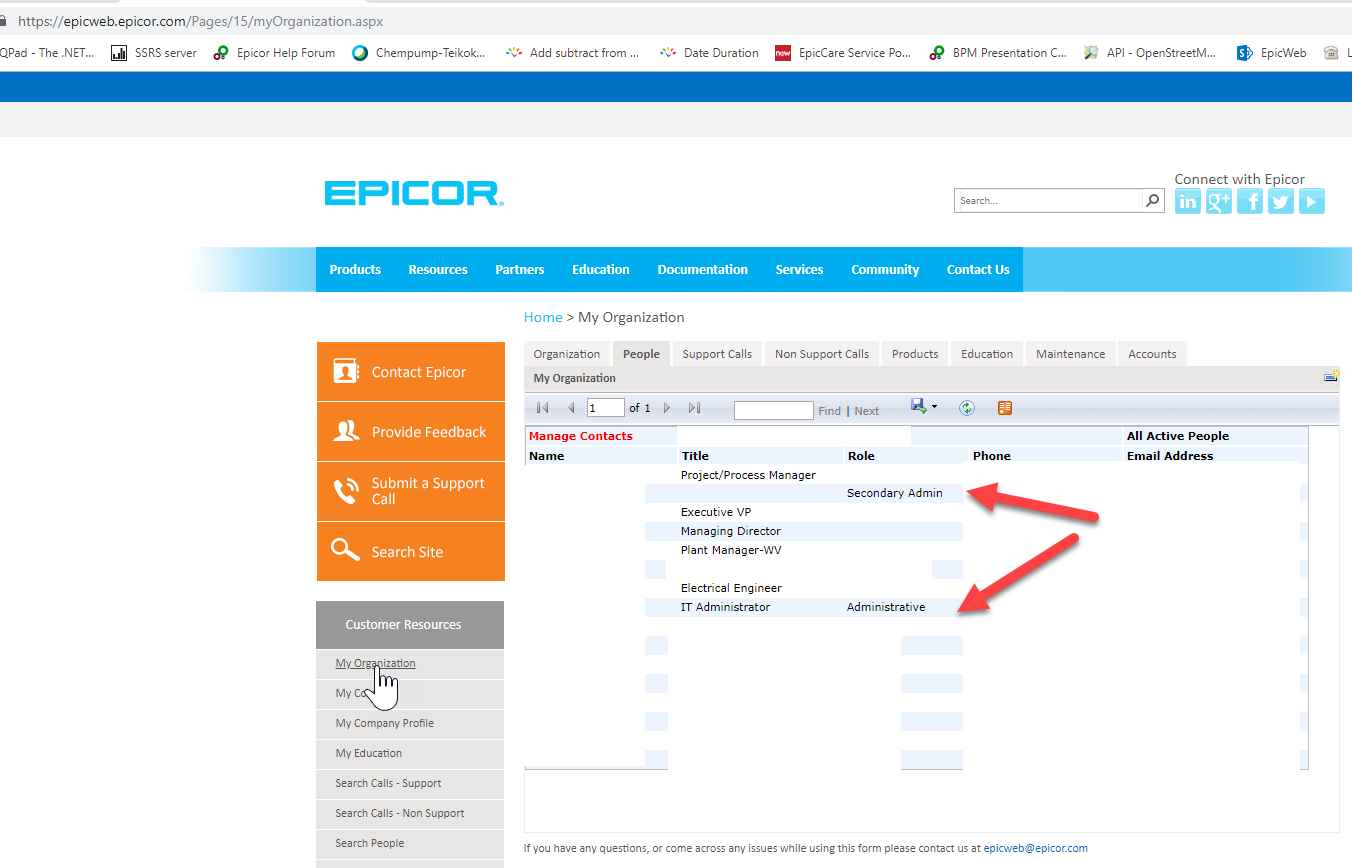The width and height of the screenshot is (1352, 868).
Task: Open the Education navigation menu
Action: point(601,269)
